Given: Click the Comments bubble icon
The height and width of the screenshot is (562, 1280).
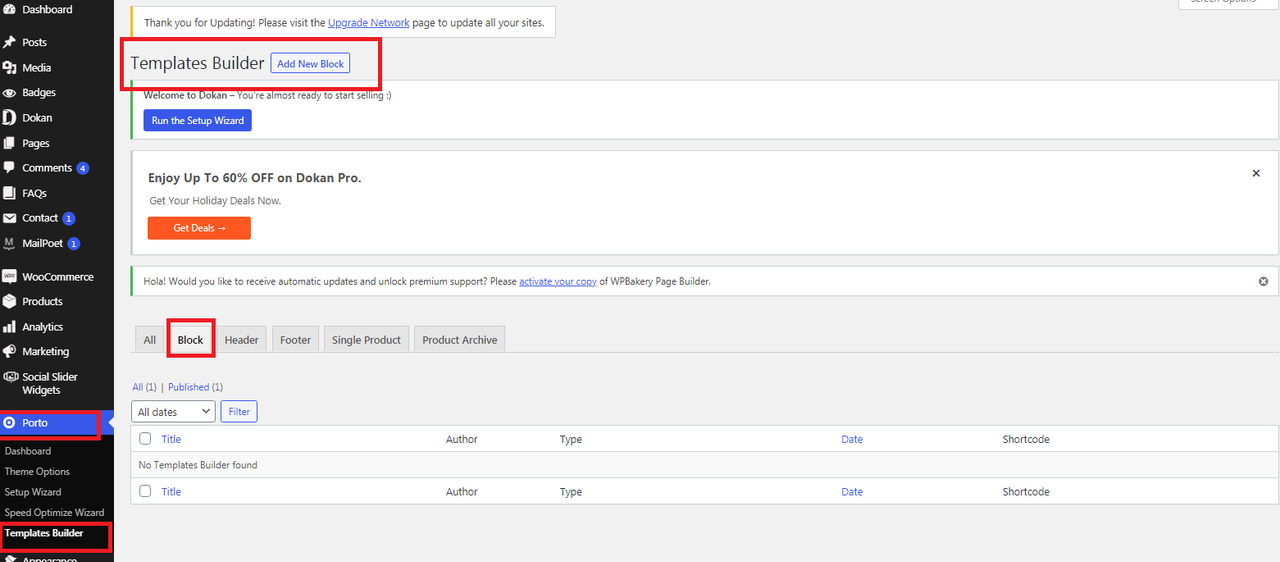Looking at the screenshot, I should tap(9, 168).
